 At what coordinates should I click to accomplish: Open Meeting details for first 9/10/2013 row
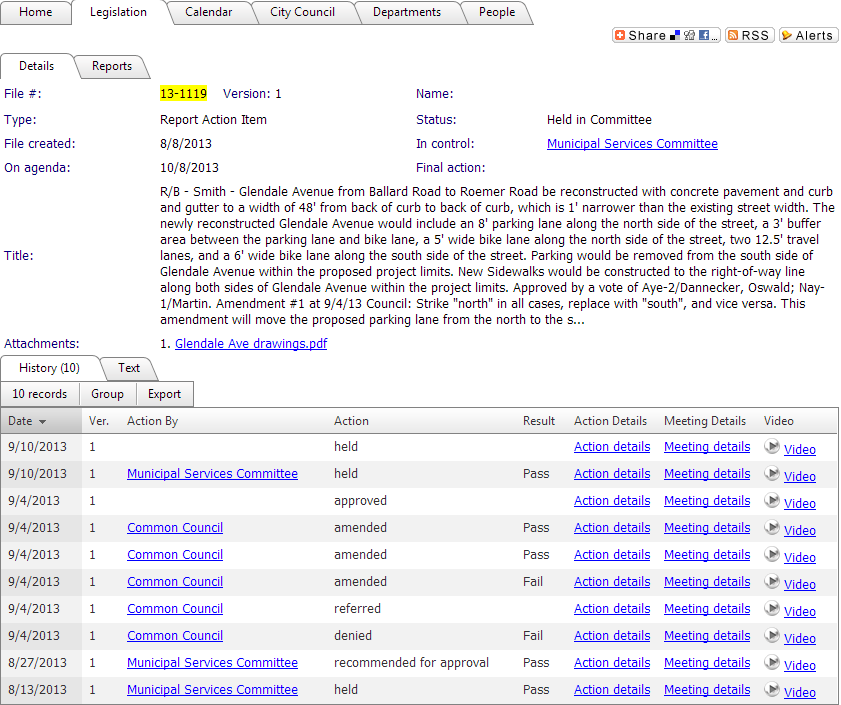pyautogui.click(x=707, y=447)
